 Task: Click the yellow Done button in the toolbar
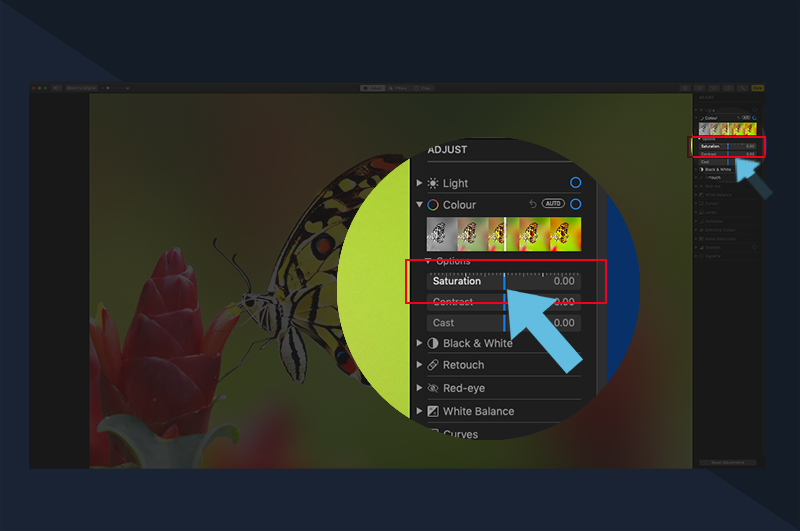click(757, 88)
